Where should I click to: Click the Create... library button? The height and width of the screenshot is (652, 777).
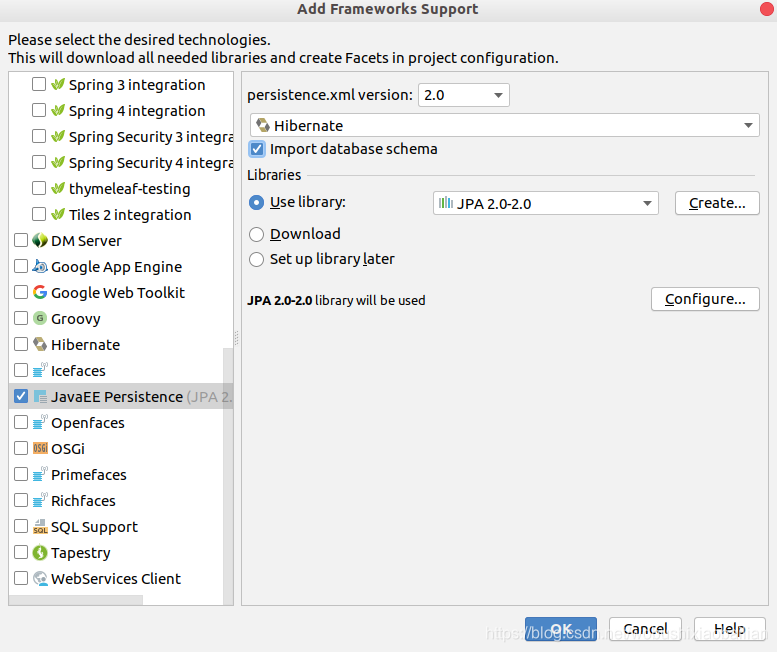click(x=717, y=203)
